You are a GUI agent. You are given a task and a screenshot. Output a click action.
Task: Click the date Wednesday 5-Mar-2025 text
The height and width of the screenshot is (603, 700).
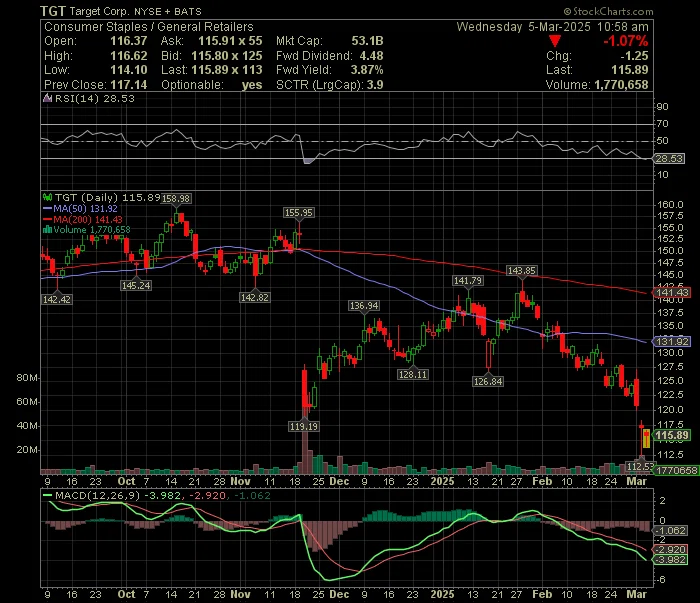point(523,27)
